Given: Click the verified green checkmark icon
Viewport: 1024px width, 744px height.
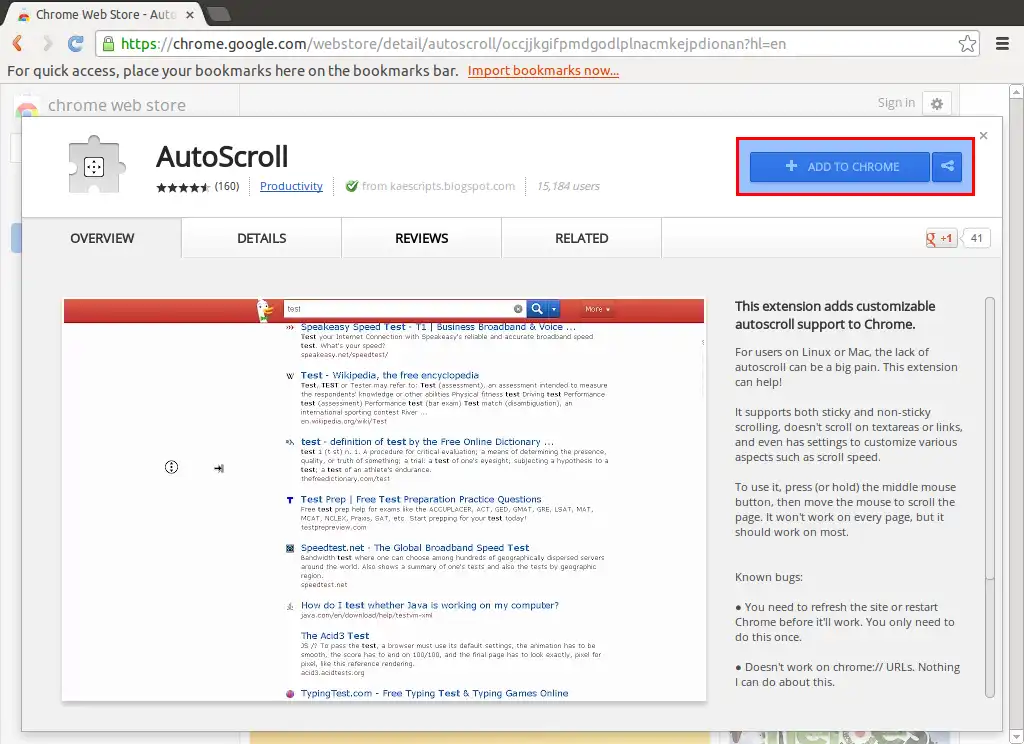Looking at the screenshot, I should [351, 186].
